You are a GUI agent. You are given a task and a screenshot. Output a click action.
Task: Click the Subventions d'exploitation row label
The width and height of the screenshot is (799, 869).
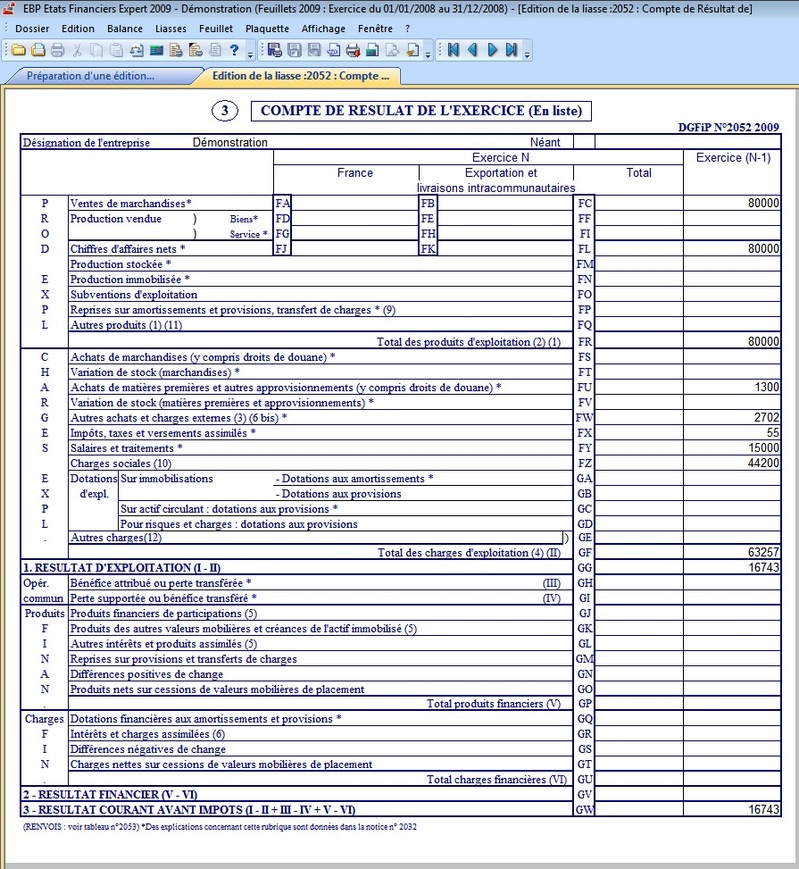pos(134,294)
